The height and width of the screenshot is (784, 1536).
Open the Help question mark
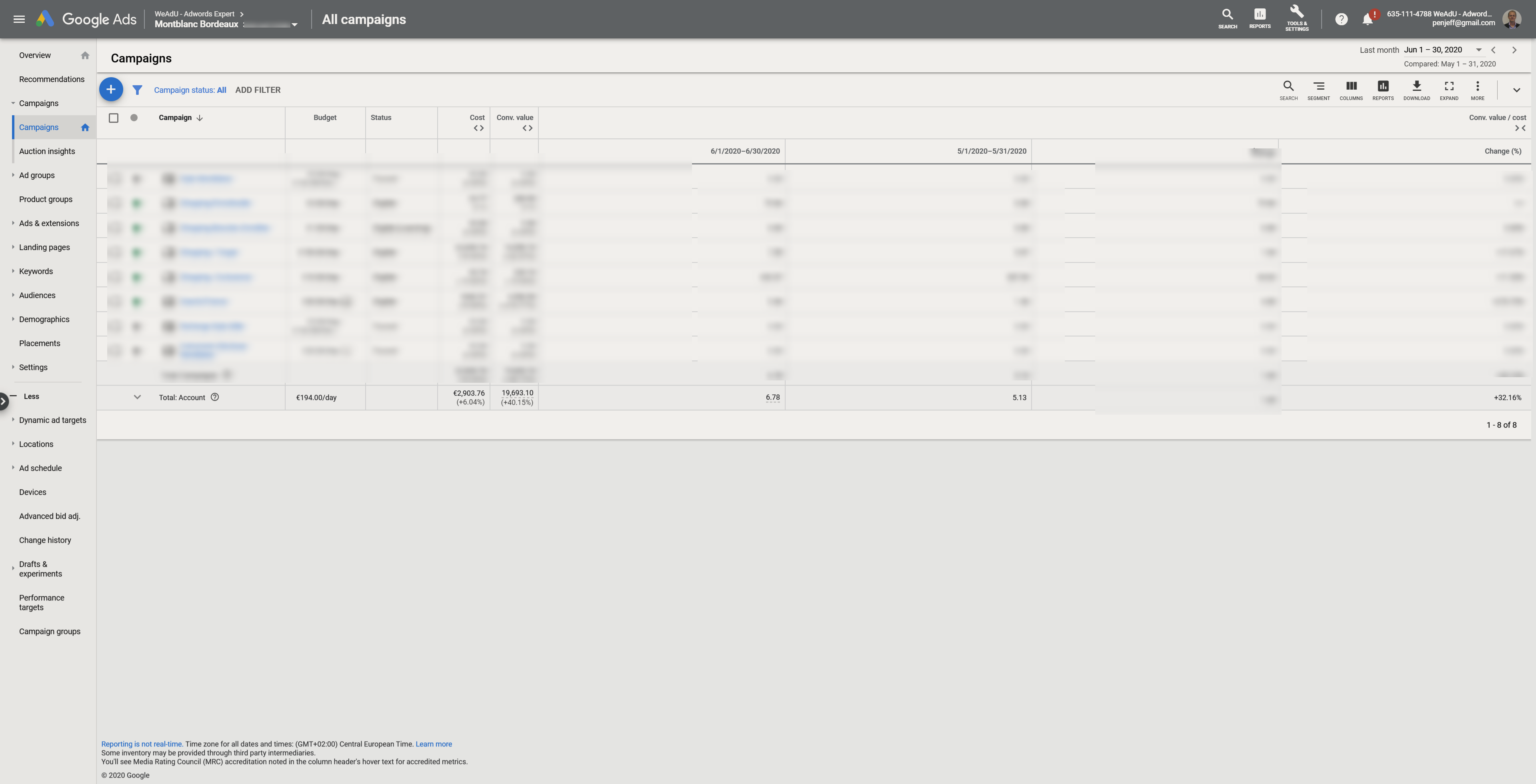1341,19
